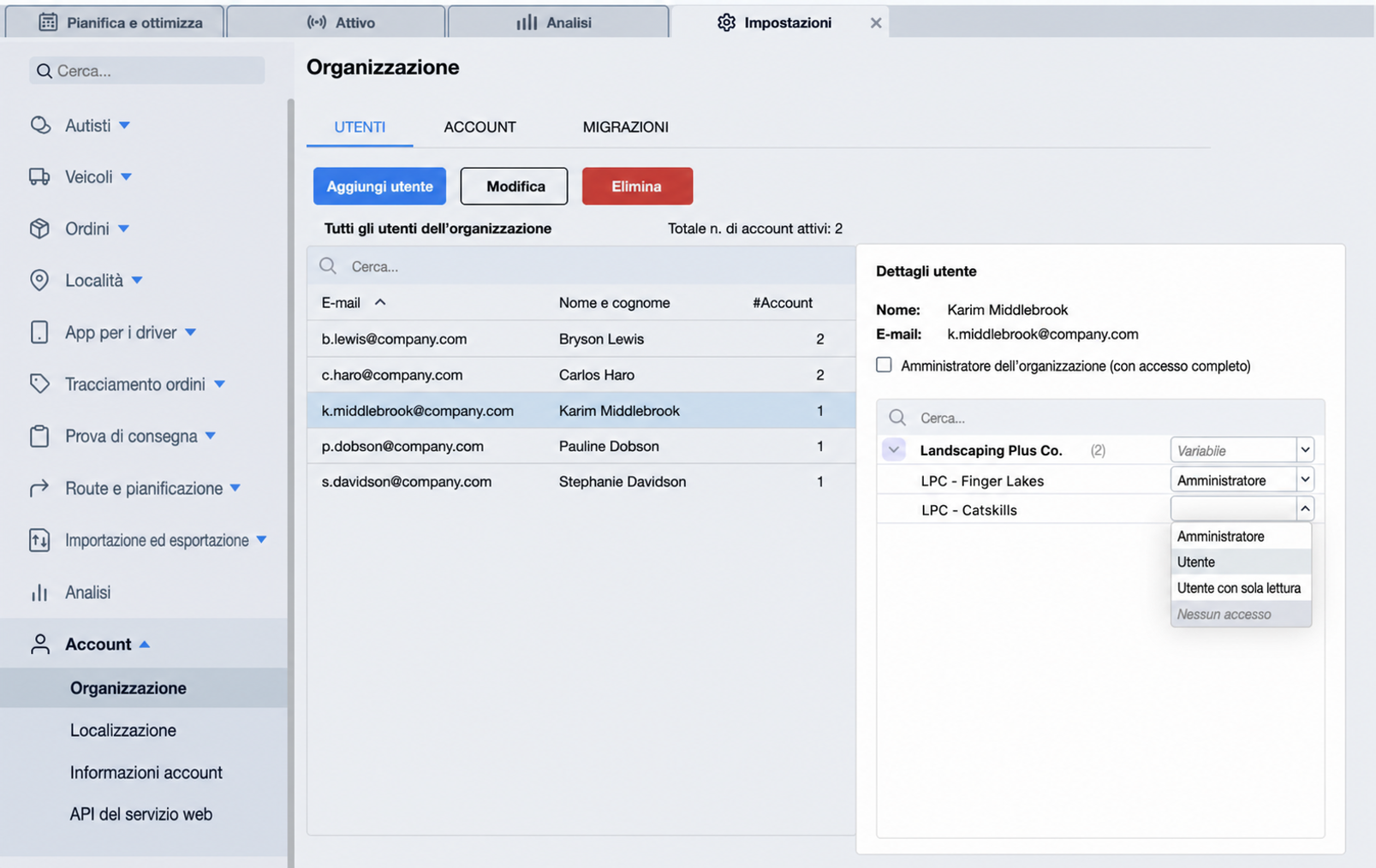Click the Modifica button

(514, 186)
